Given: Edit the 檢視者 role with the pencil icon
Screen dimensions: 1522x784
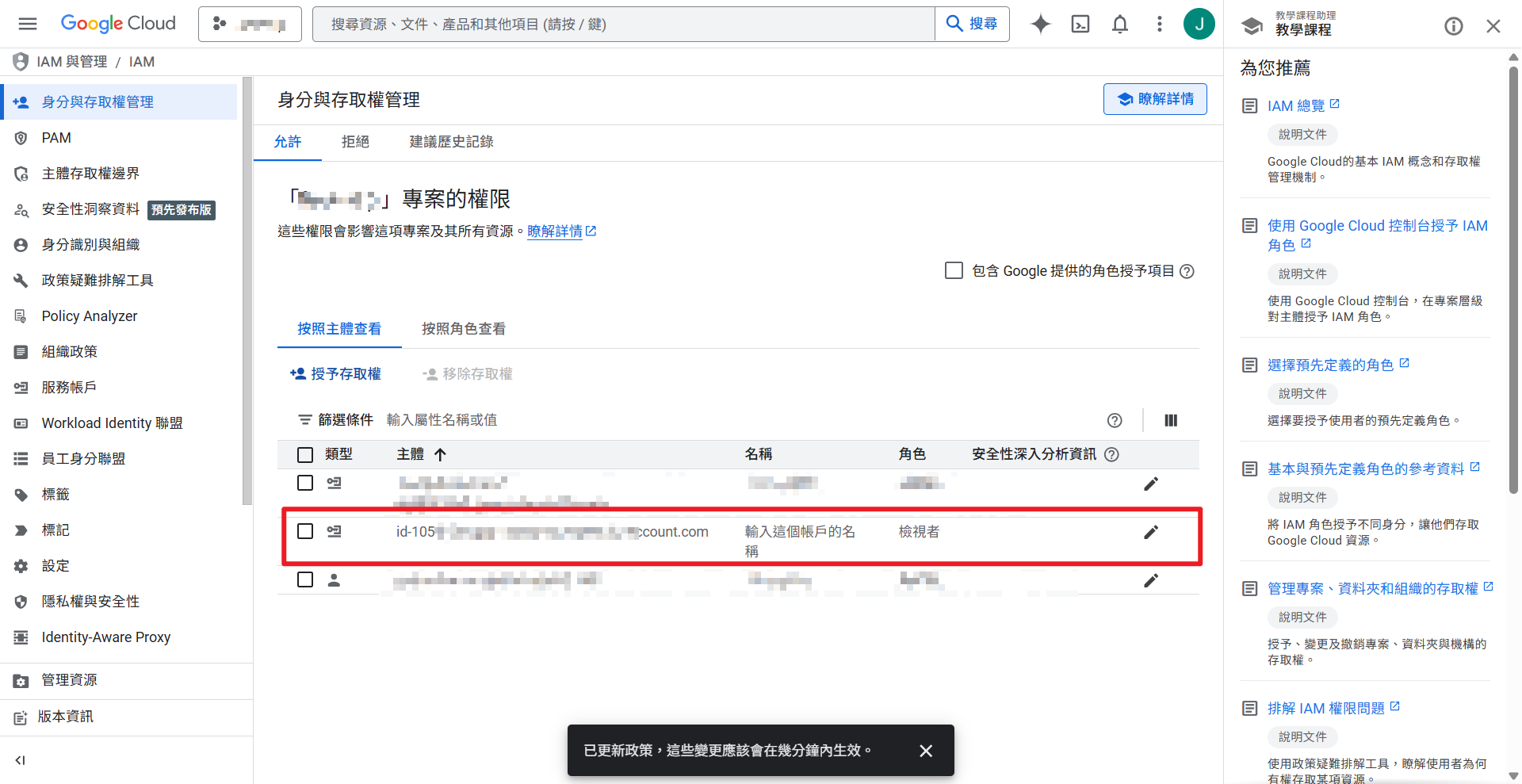Looking at the screenshot, I should (1151, 532).
